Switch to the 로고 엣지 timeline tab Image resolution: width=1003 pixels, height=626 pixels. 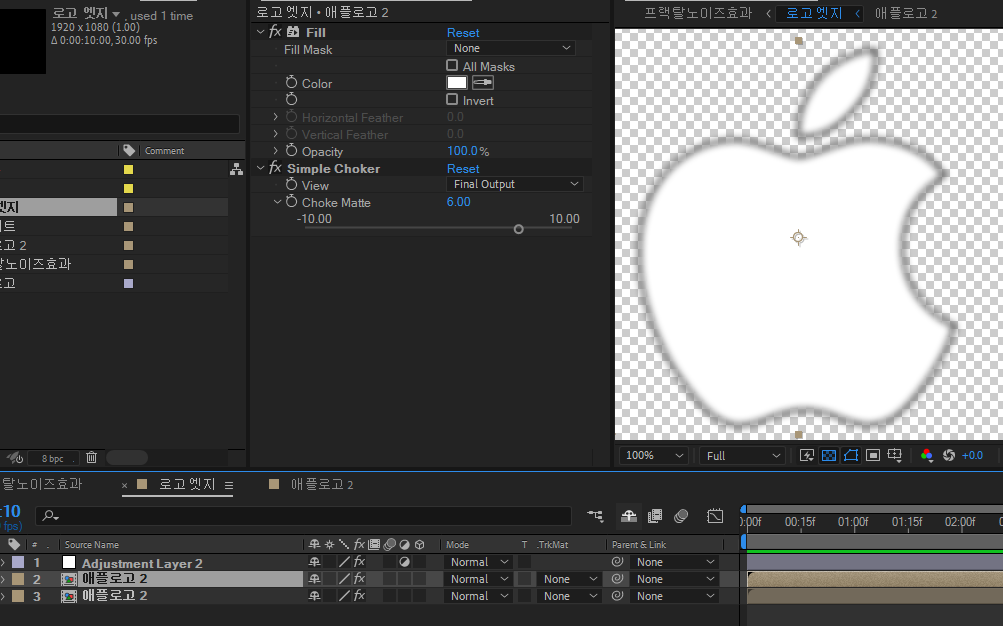187,484
